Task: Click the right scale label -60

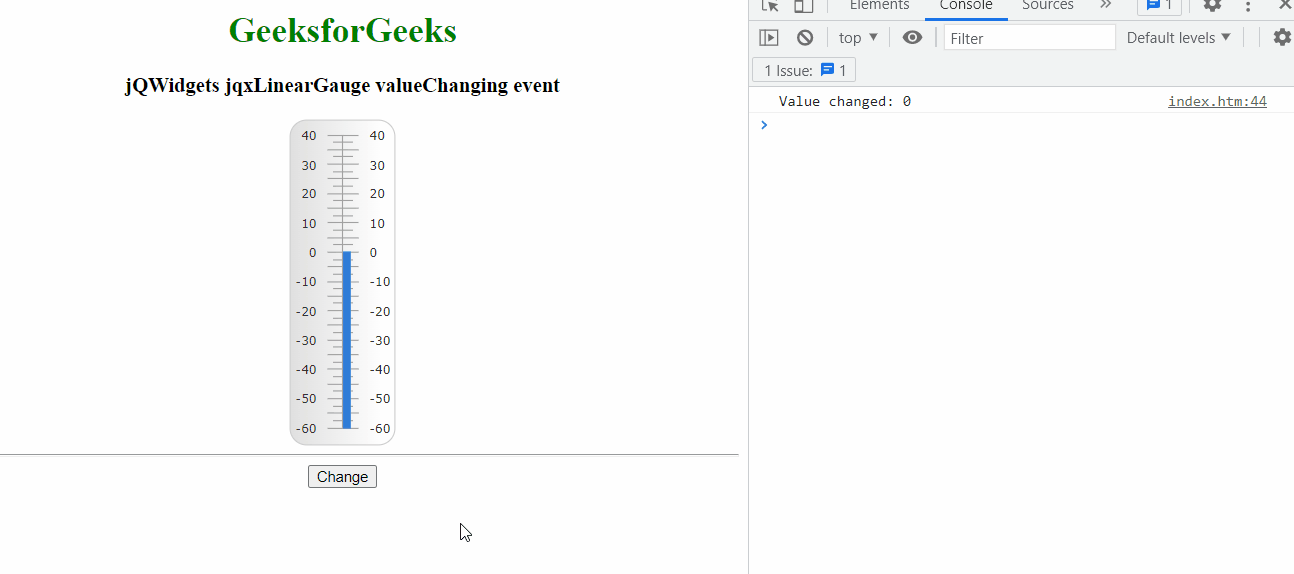Action: (x=380, y=429)
